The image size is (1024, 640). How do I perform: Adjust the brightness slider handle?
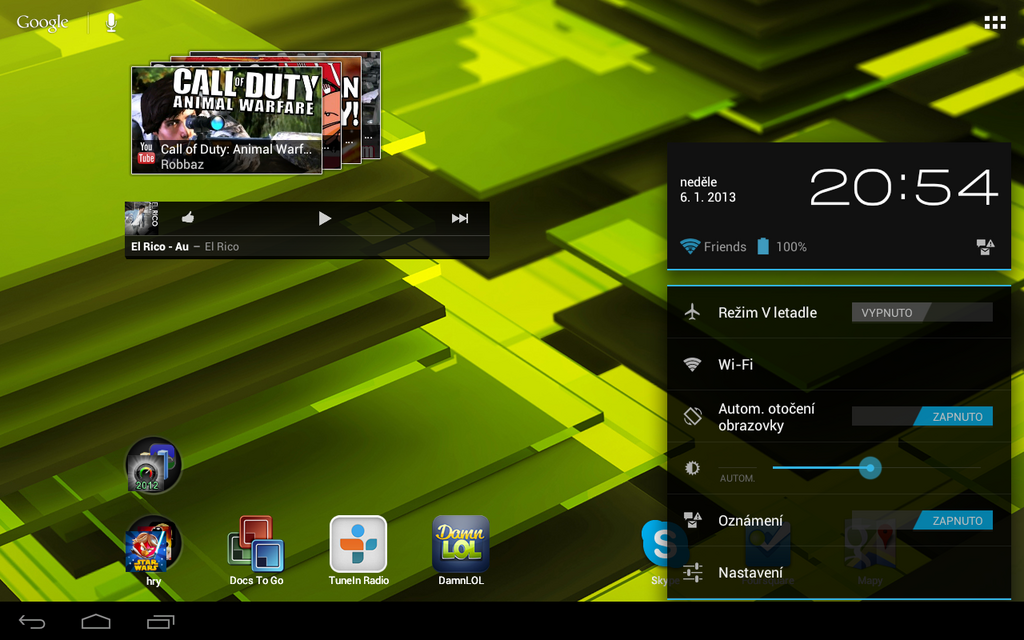tap(870, 468)
